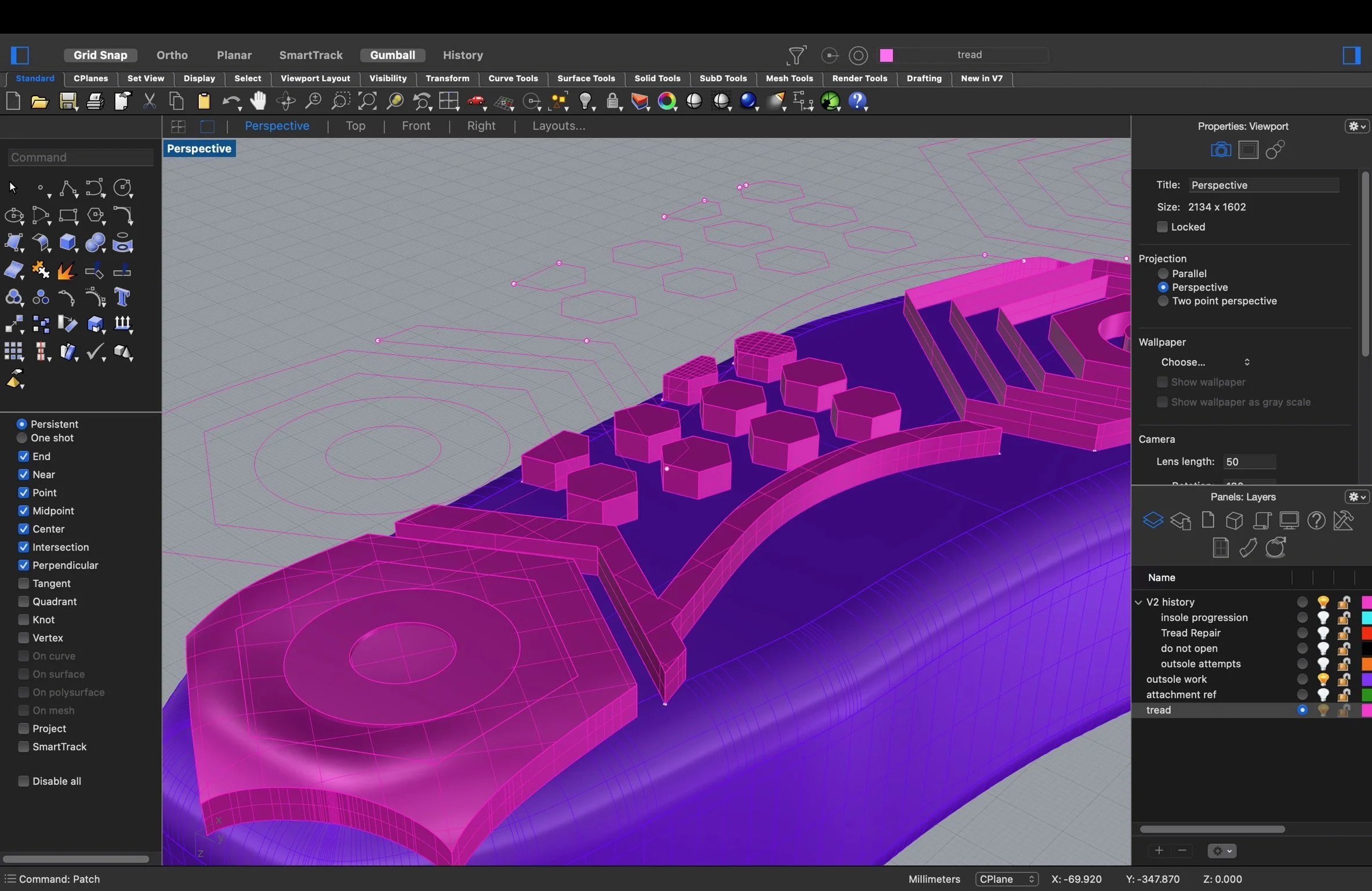
Task: Click the Layers panel icon
Action: [x=1152, y=520]
